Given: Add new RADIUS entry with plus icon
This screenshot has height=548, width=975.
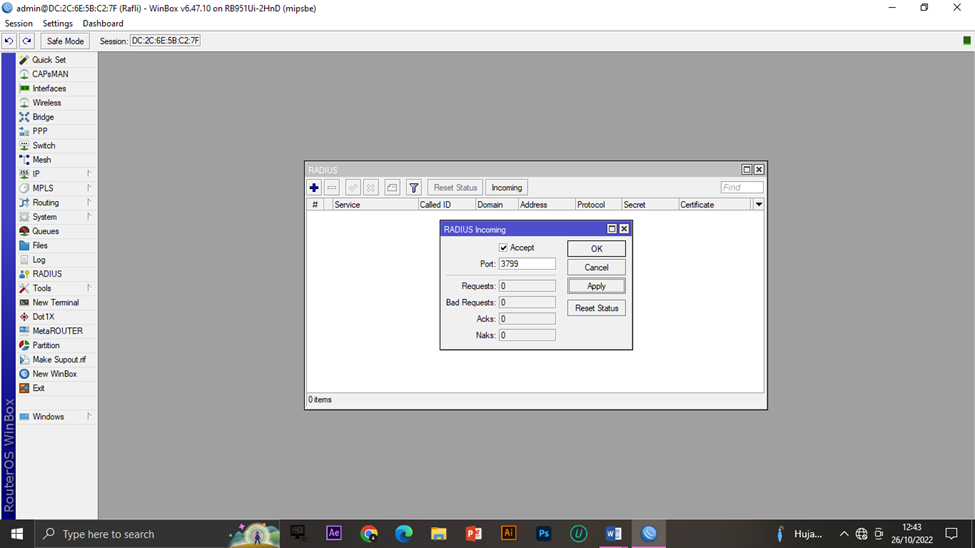Looking at the screenshot, I should click(314, 188).
